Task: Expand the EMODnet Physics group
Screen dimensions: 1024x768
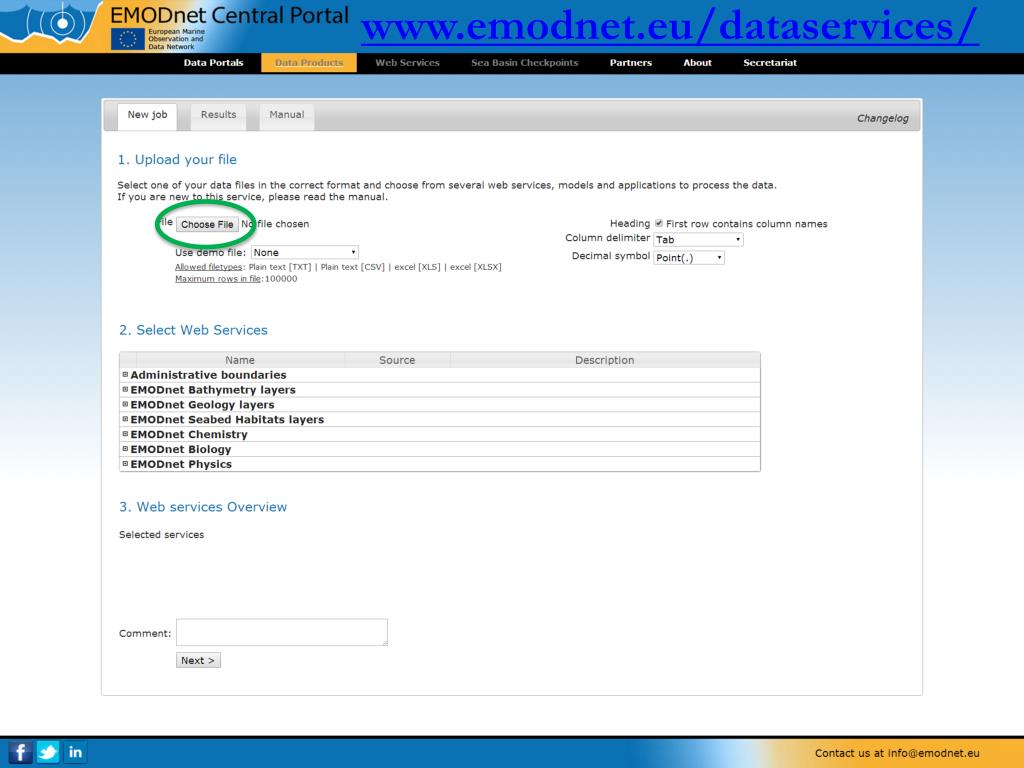Action: (x=125, y=464)
